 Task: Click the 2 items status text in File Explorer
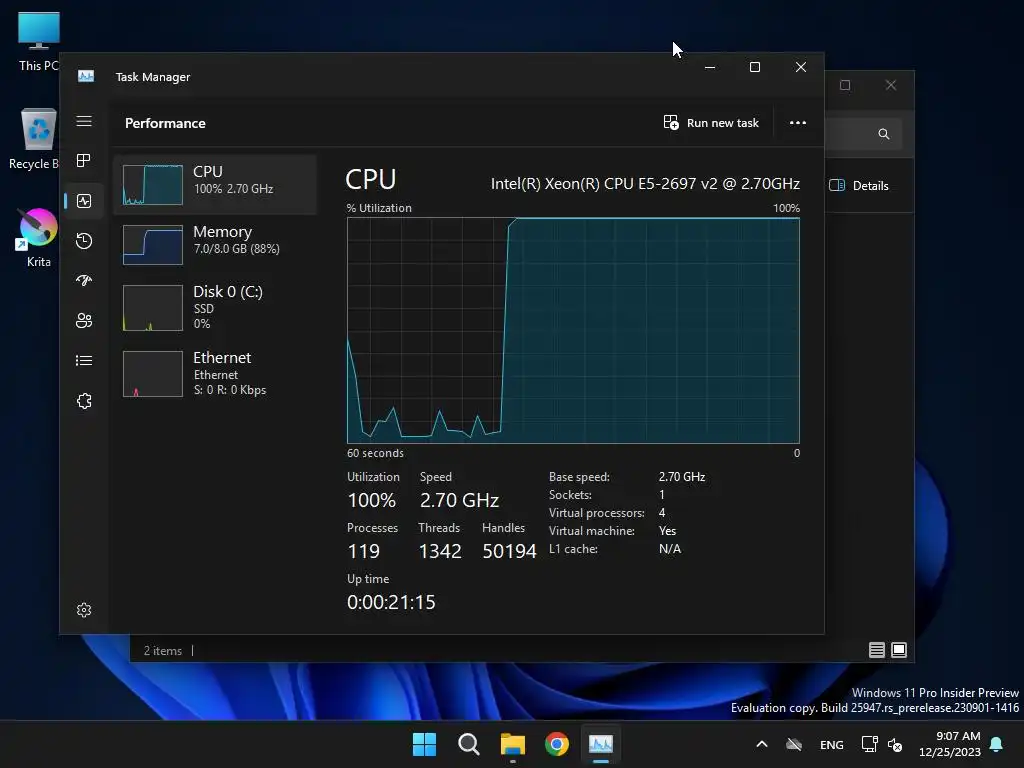[163, 651]
